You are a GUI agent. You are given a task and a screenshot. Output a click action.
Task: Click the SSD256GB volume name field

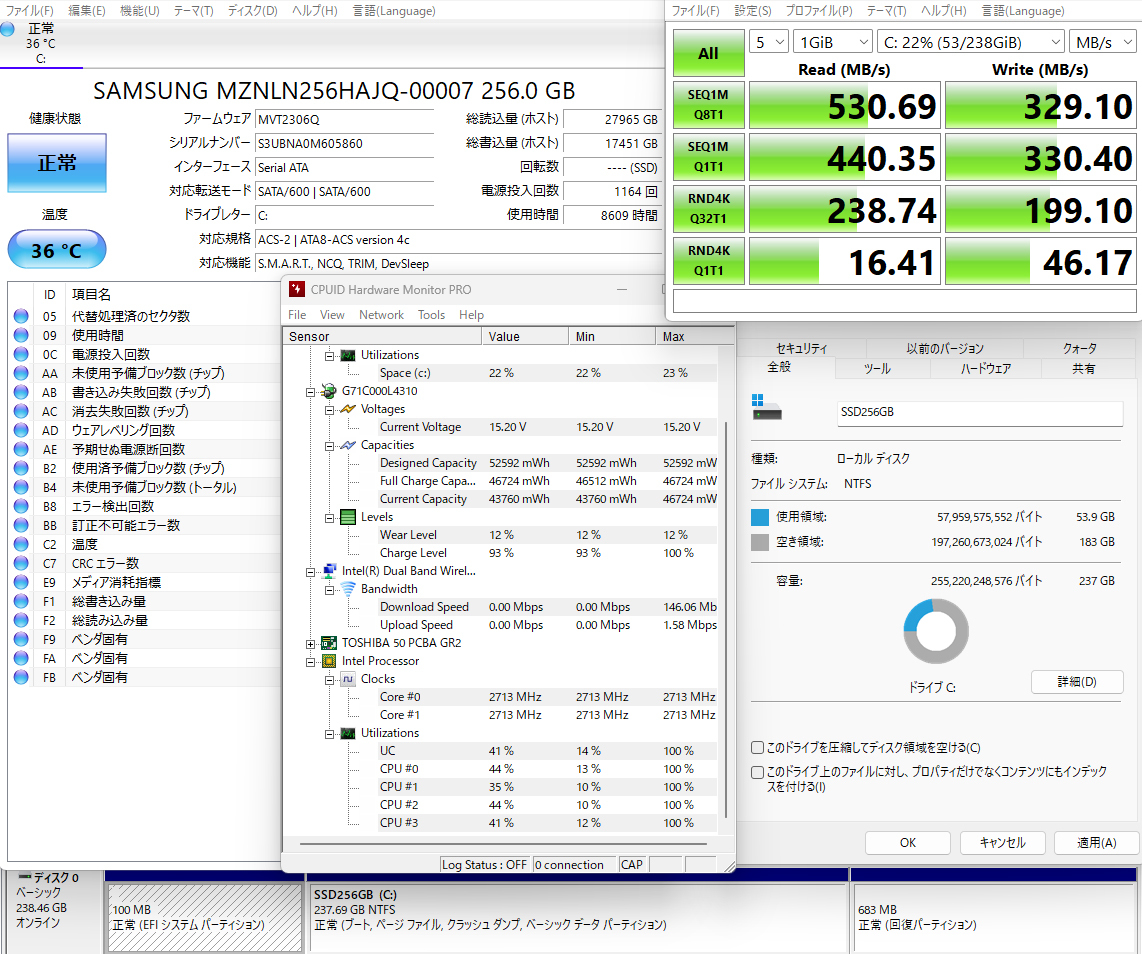(980, 412)
